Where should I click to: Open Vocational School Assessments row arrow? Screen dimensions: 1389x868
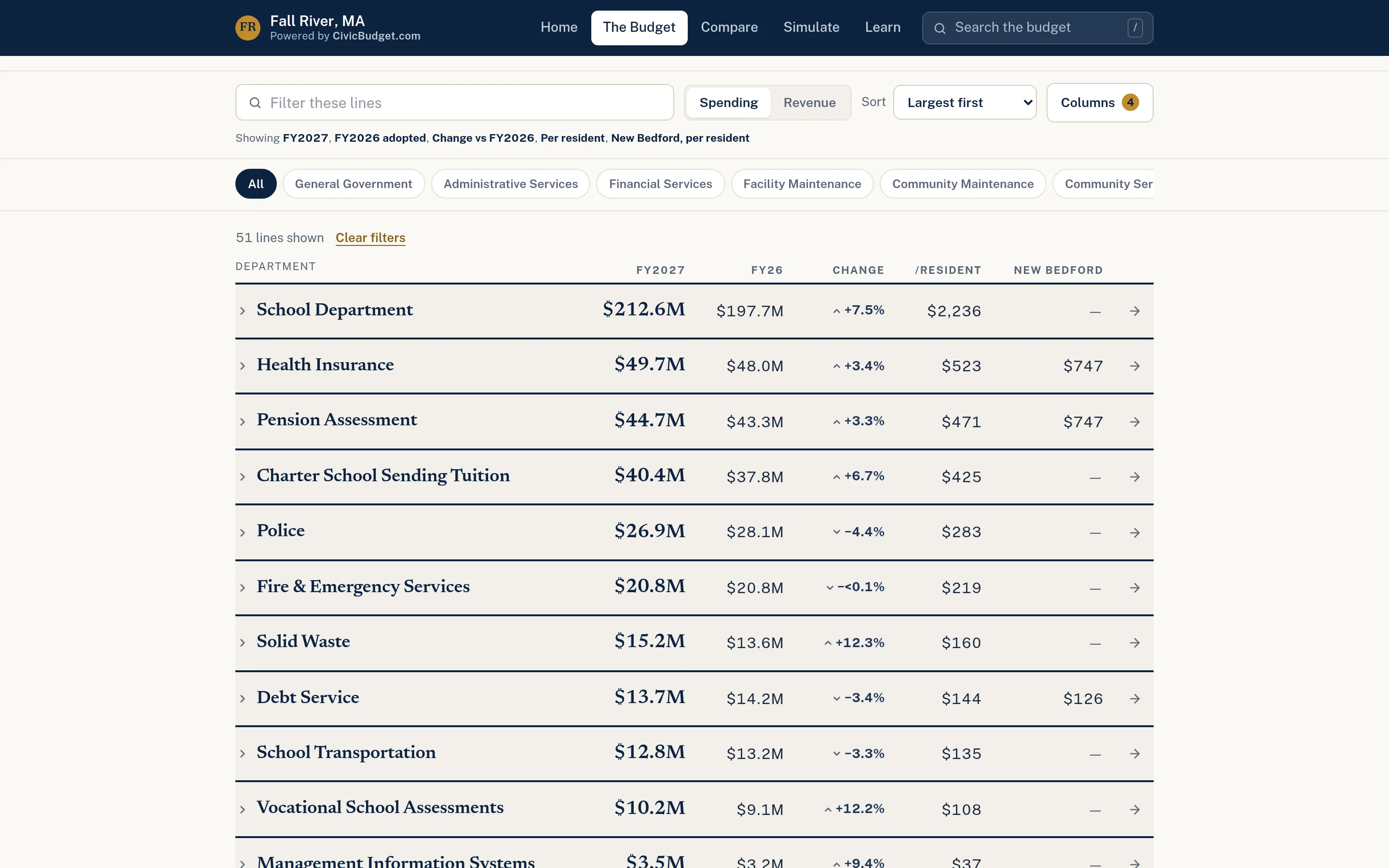(1135, 810)
